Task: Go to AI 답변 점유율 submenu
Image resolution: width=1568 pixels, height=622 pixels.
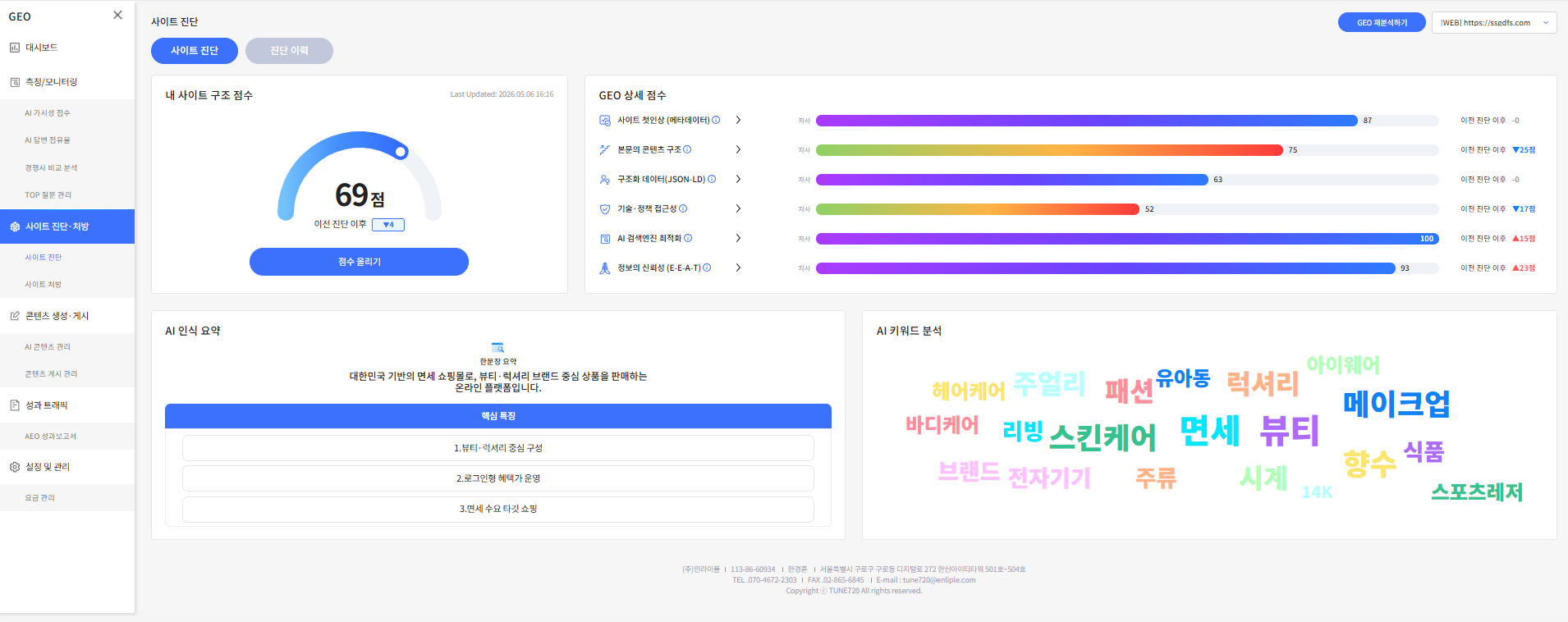Action: (x=48, y=140)
